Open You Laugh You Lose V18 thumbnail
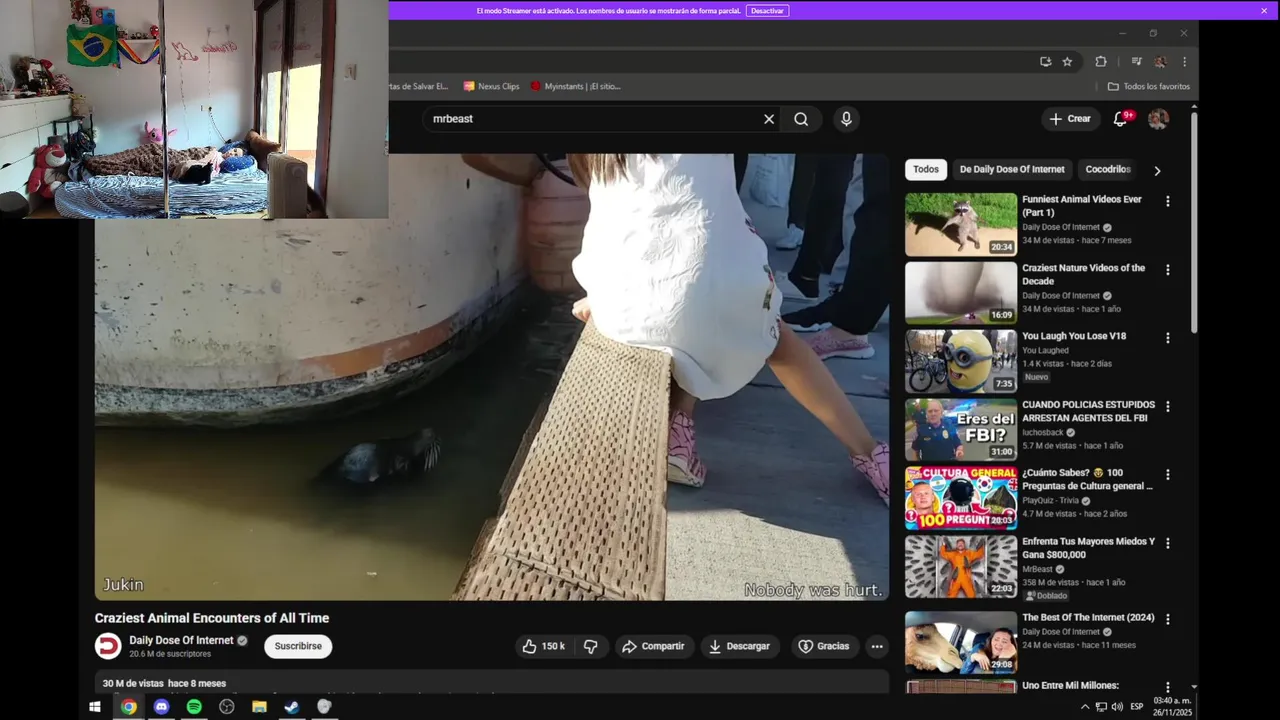This screenshot has width=1280, height=720. point(961,362)
